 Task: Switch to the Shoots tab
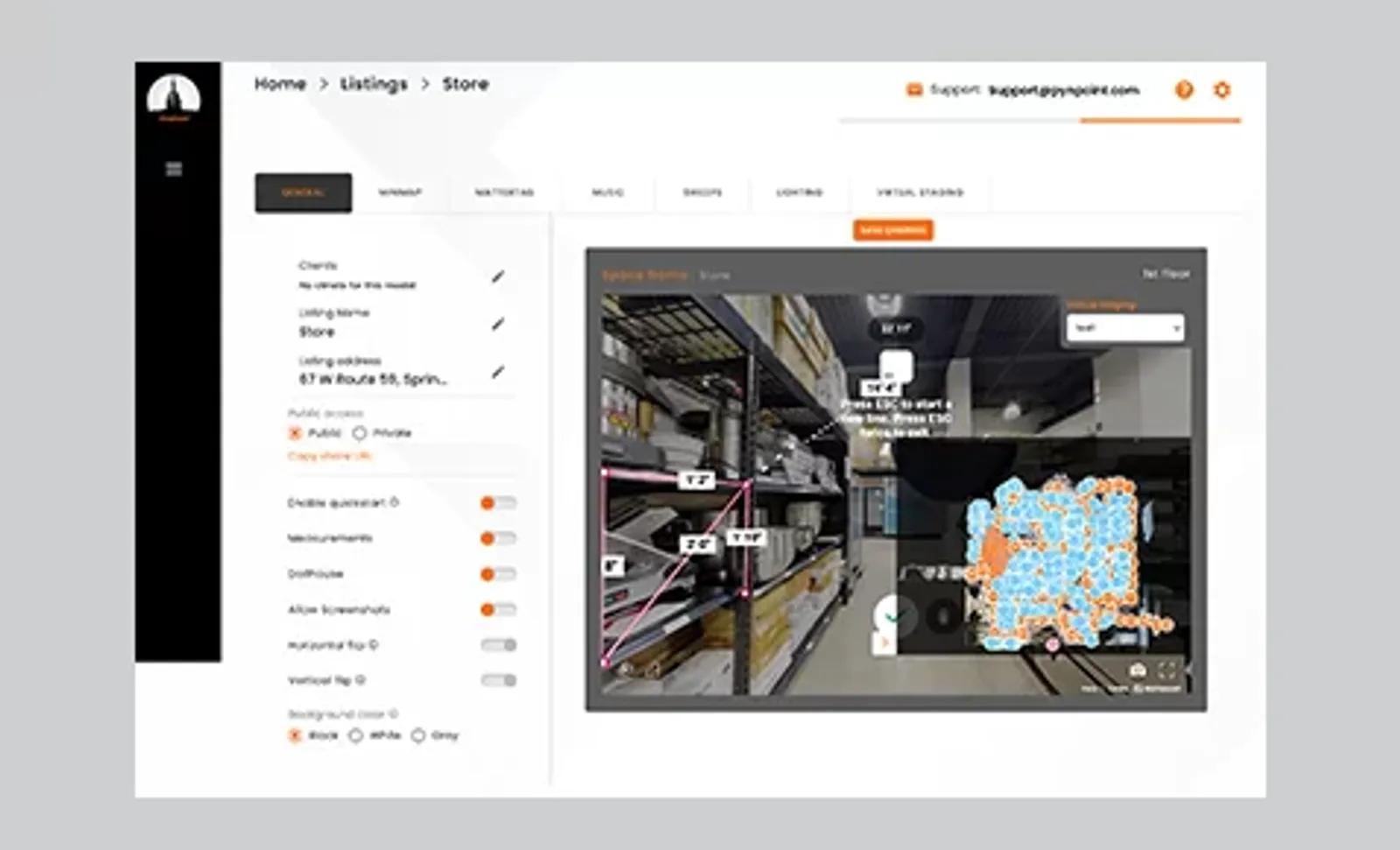[x=703, y=193]
